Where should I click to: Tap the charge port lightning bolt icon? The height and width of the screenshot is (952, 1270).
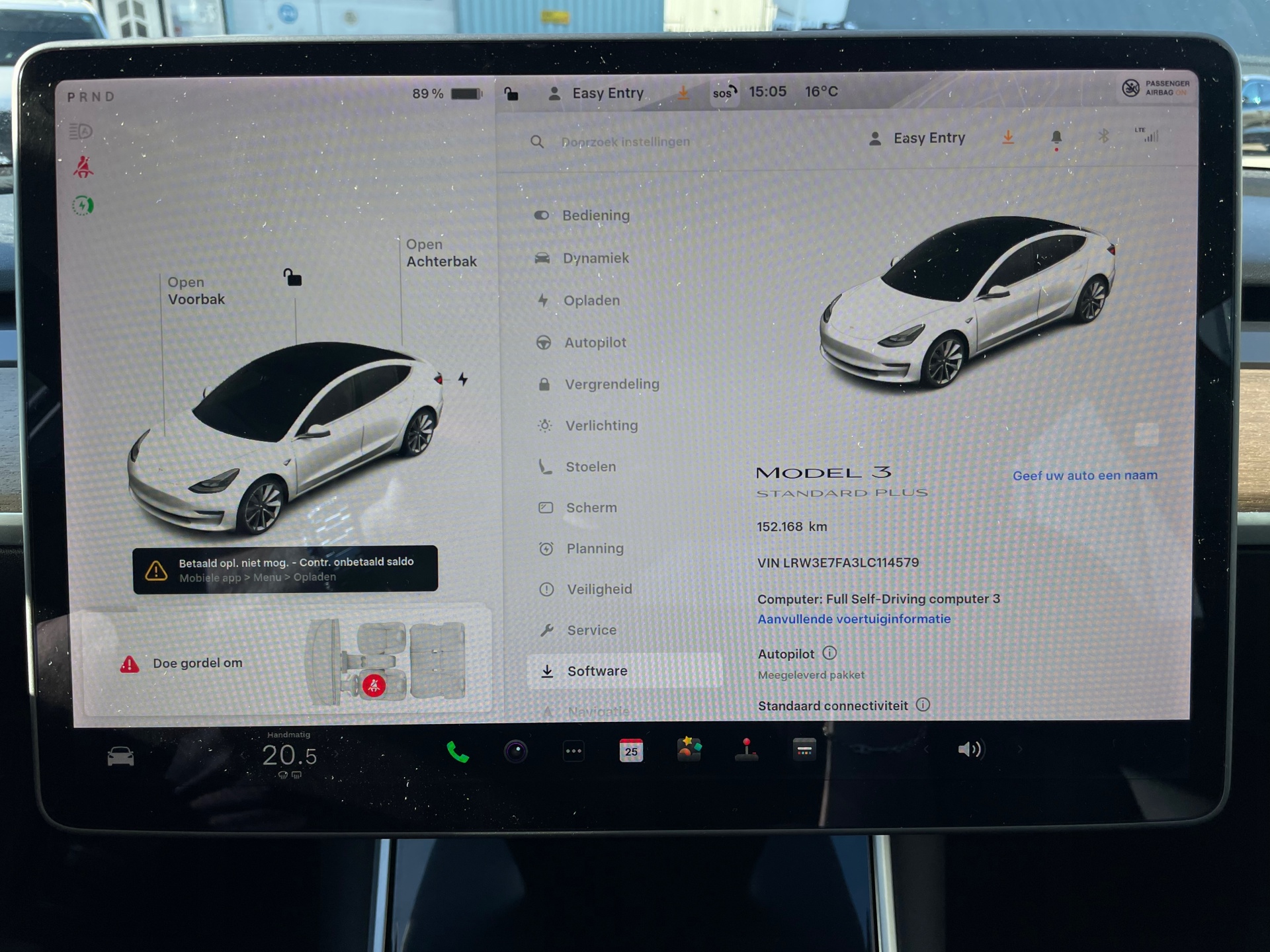(x=463, y=379)
